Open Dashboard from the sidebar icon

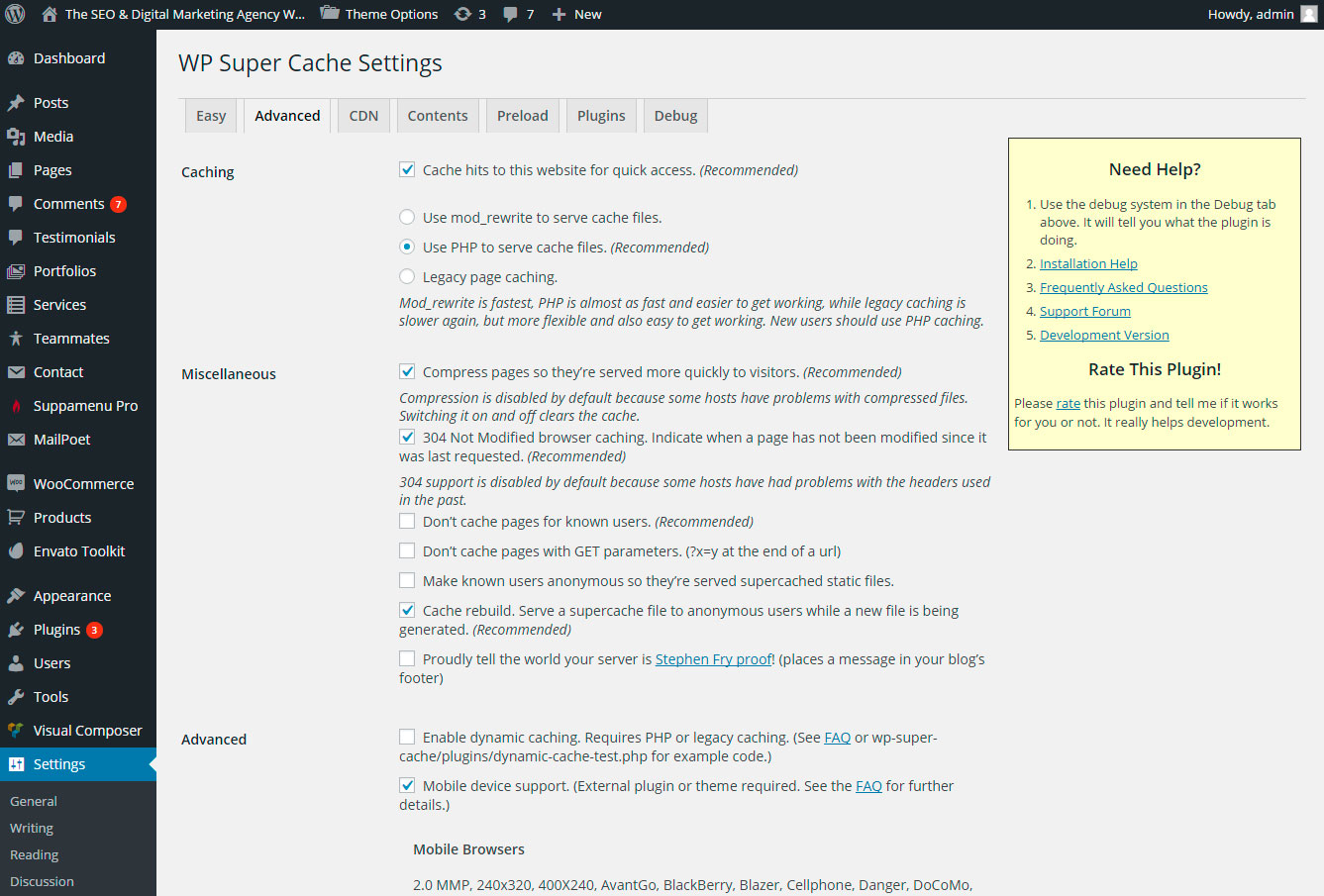tap(16, 58)
